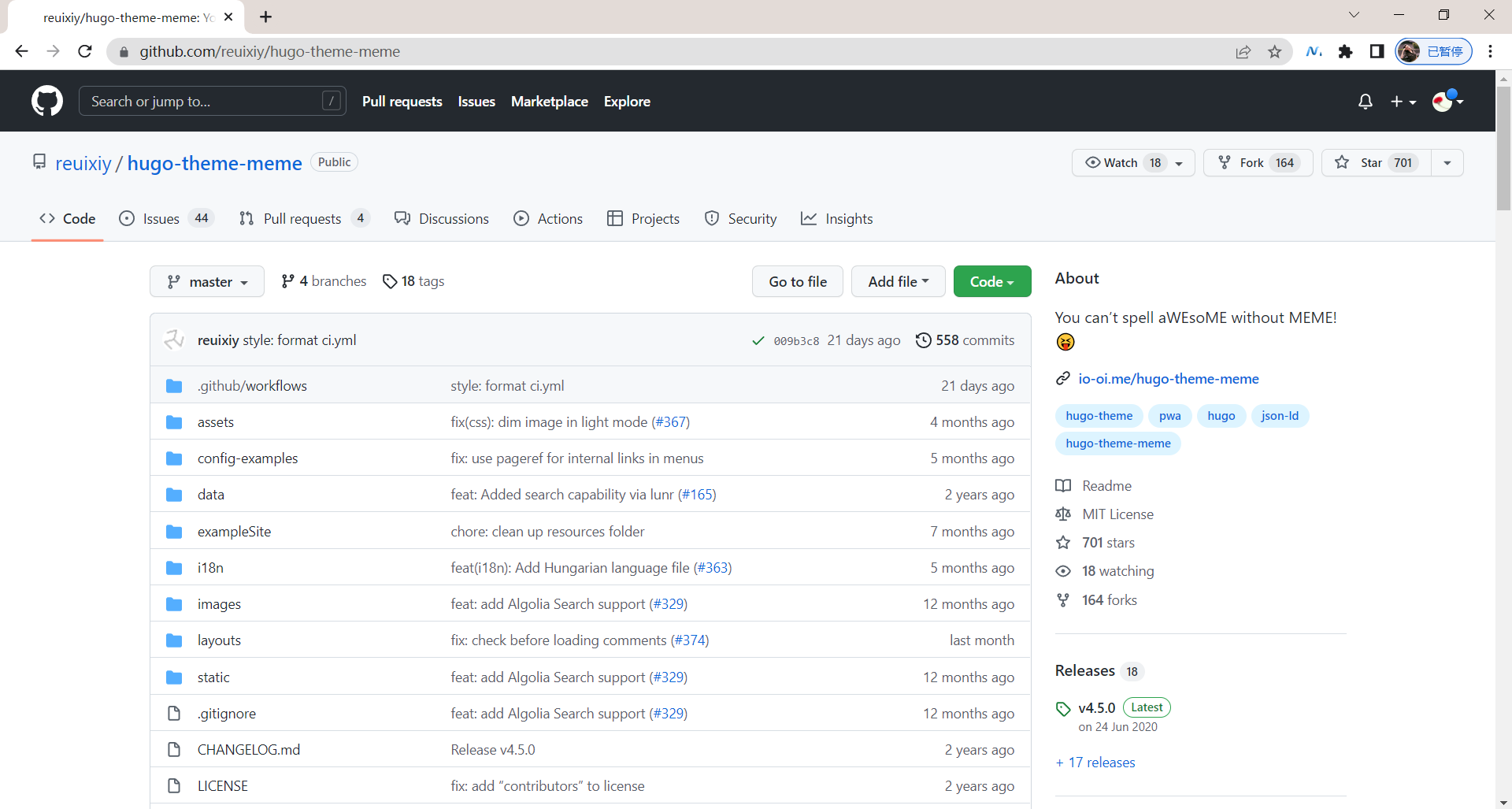Click Go to file button
Screen dimensions: 1512x809
tap(798, 281)
